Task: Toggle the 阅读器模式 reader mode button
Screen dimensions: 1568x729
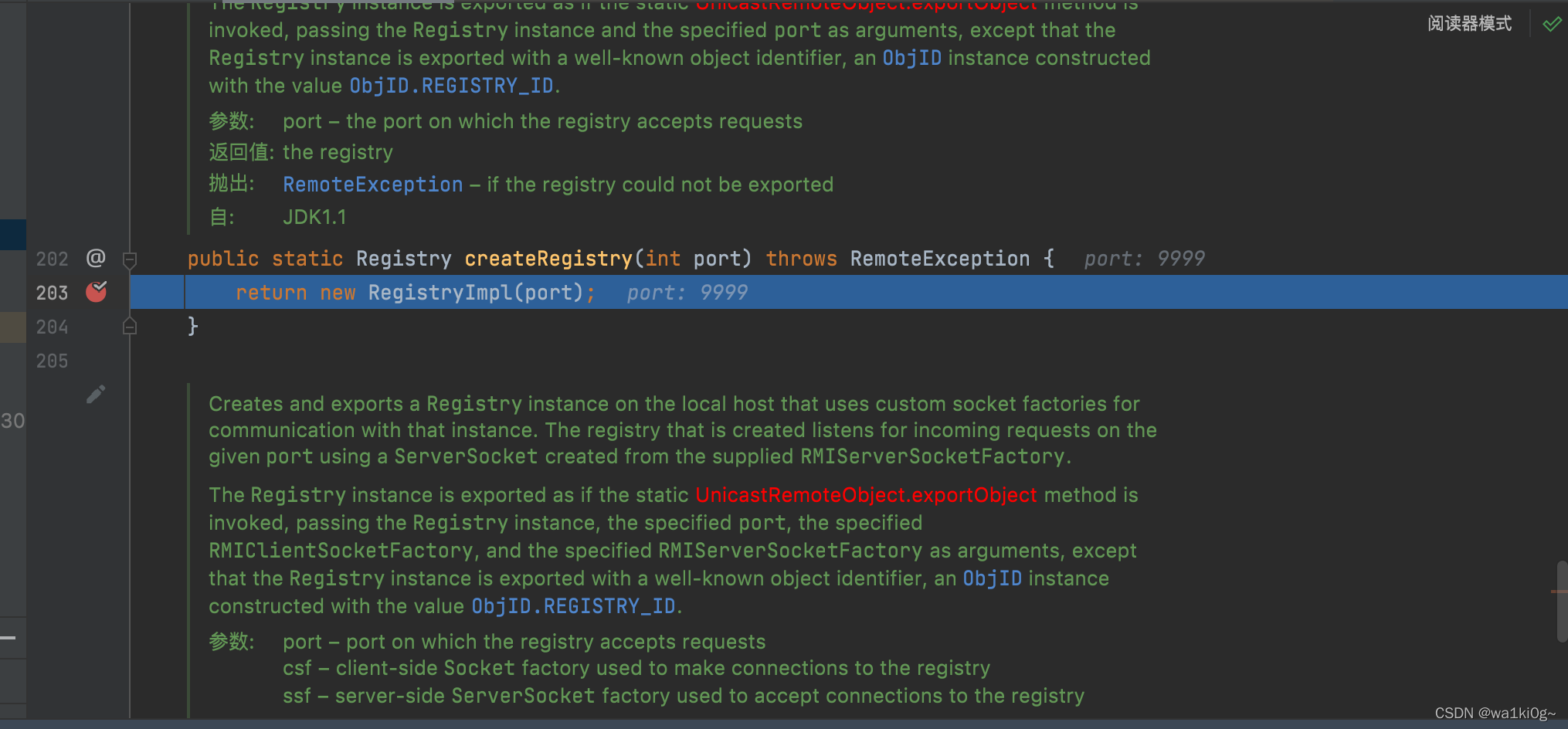Action: 1469,24
